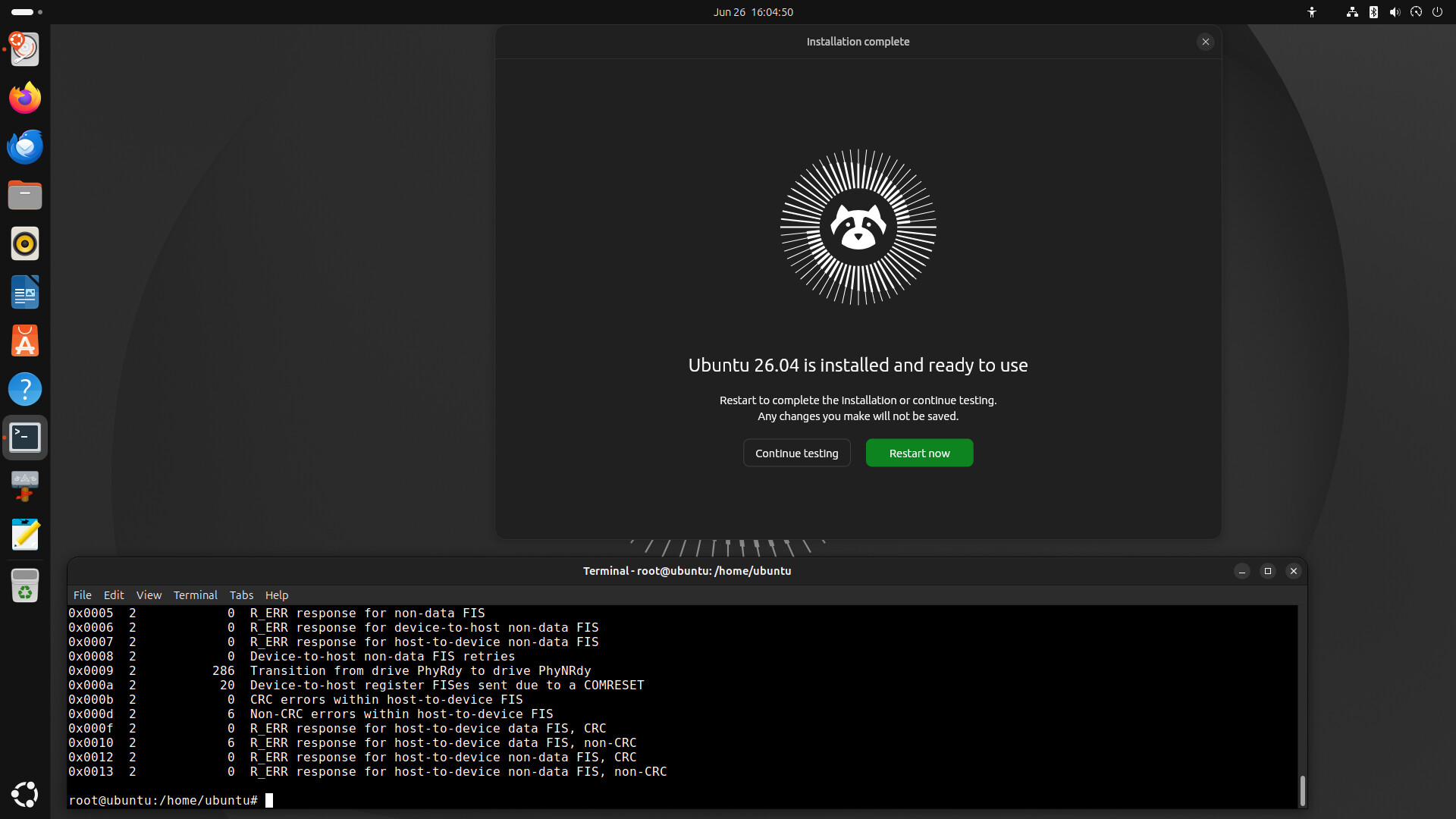
Task: Open the File menu in Terminal
Action: coord(83,595)
